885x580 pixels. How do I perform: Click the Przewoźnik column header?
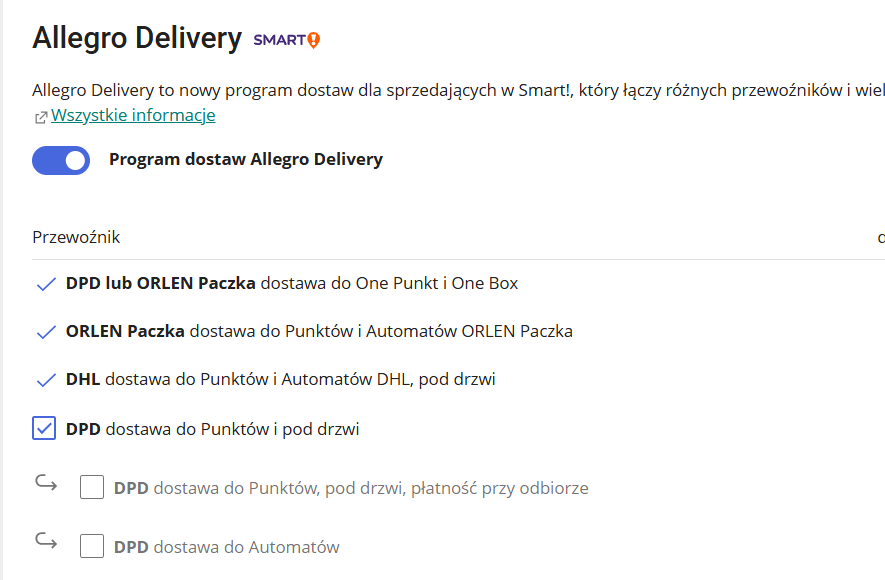point(76,237)
